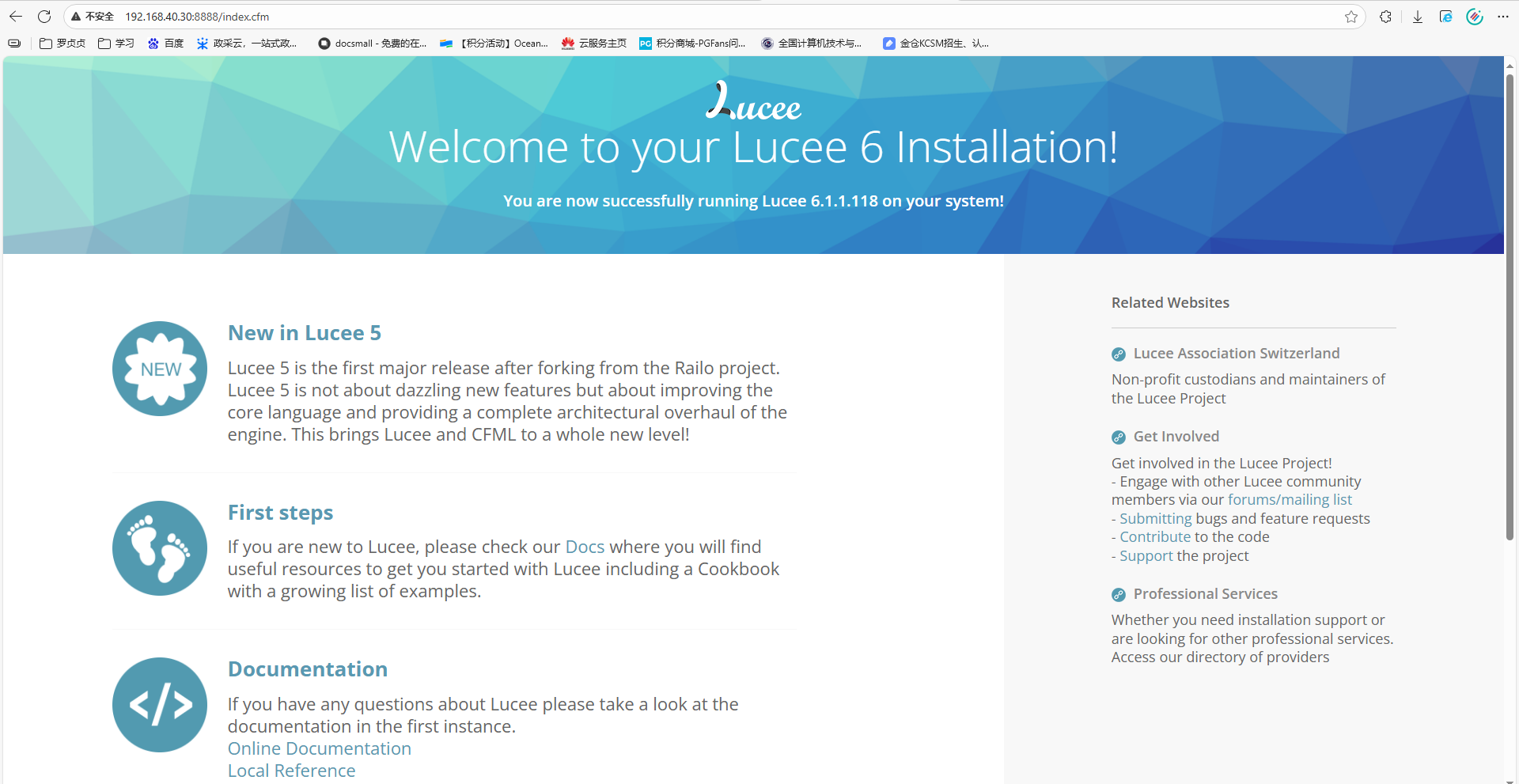
Task: Open the Online Documentation link
Action: [x=320, y=748]
